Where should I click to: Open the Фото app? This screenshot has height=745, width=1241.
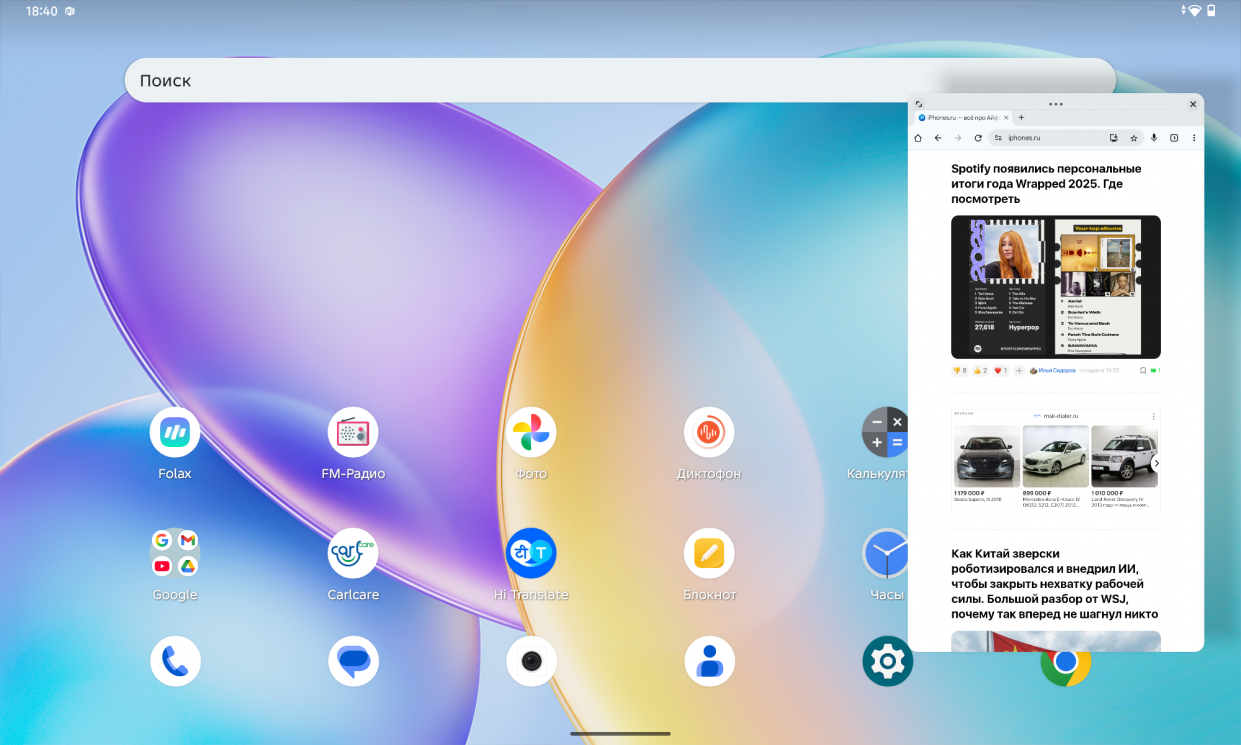pos(531,432)
